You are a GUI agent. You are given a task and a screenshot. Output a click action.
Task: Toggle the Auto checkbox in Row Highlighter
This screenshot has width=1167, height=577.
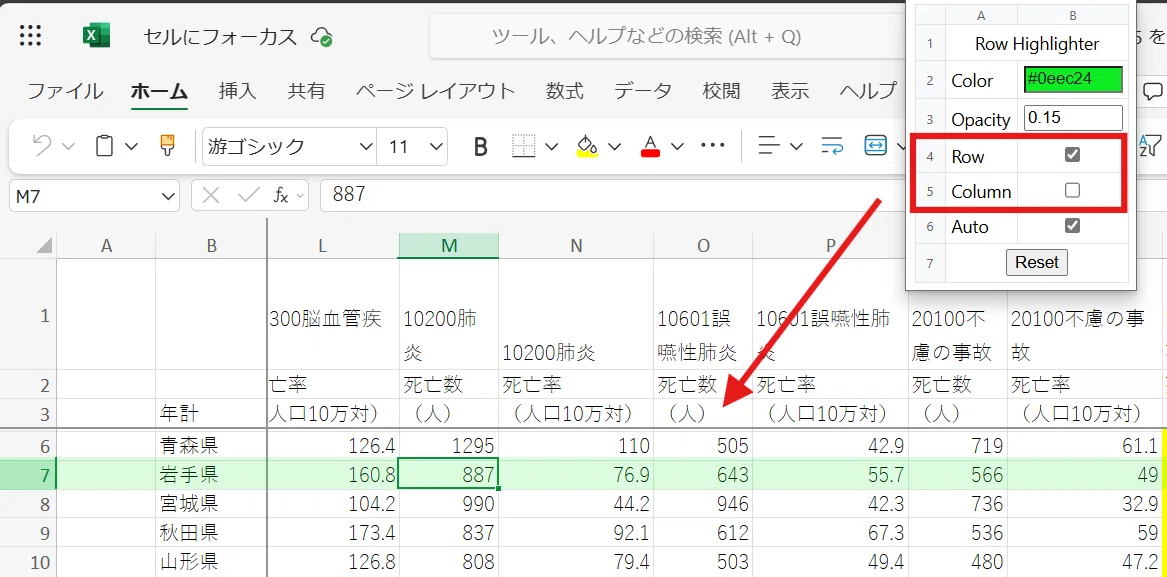(x=1072, y=226)
